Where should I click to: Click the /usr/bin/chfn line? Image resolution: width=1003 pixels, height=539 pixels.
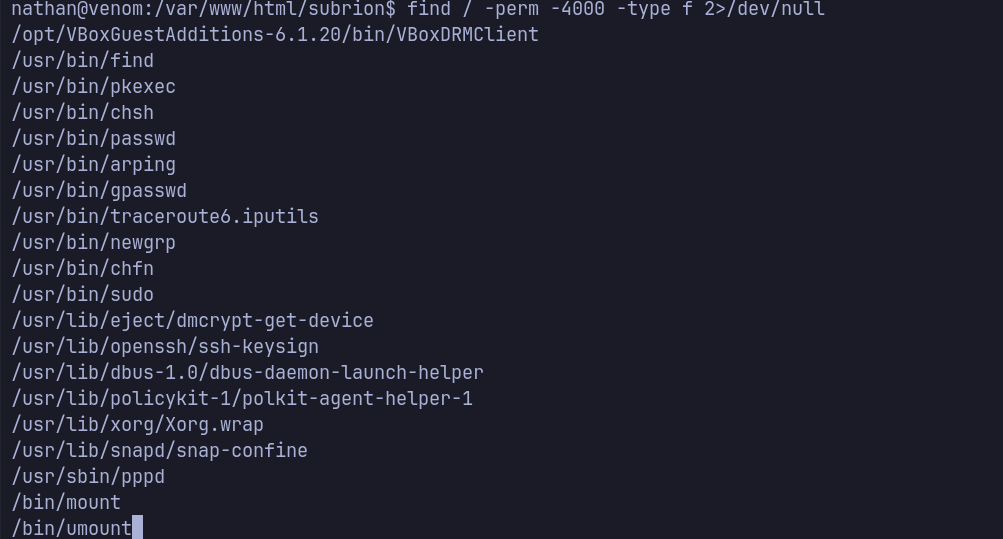pyautogui.click(x=83, y=269)
